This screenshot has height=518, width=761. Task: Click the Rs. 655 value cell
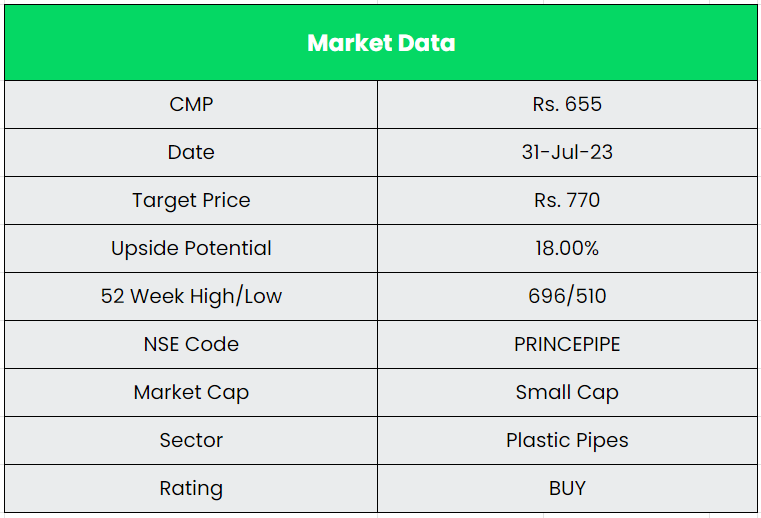pyautogui.click(x=567, y=104)
